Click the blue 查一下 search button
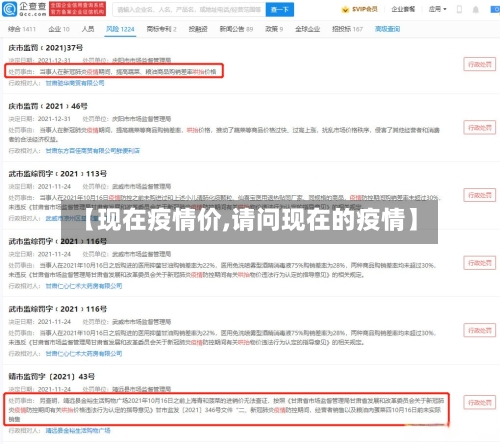 pyautogui.click(x=280, y=10)
